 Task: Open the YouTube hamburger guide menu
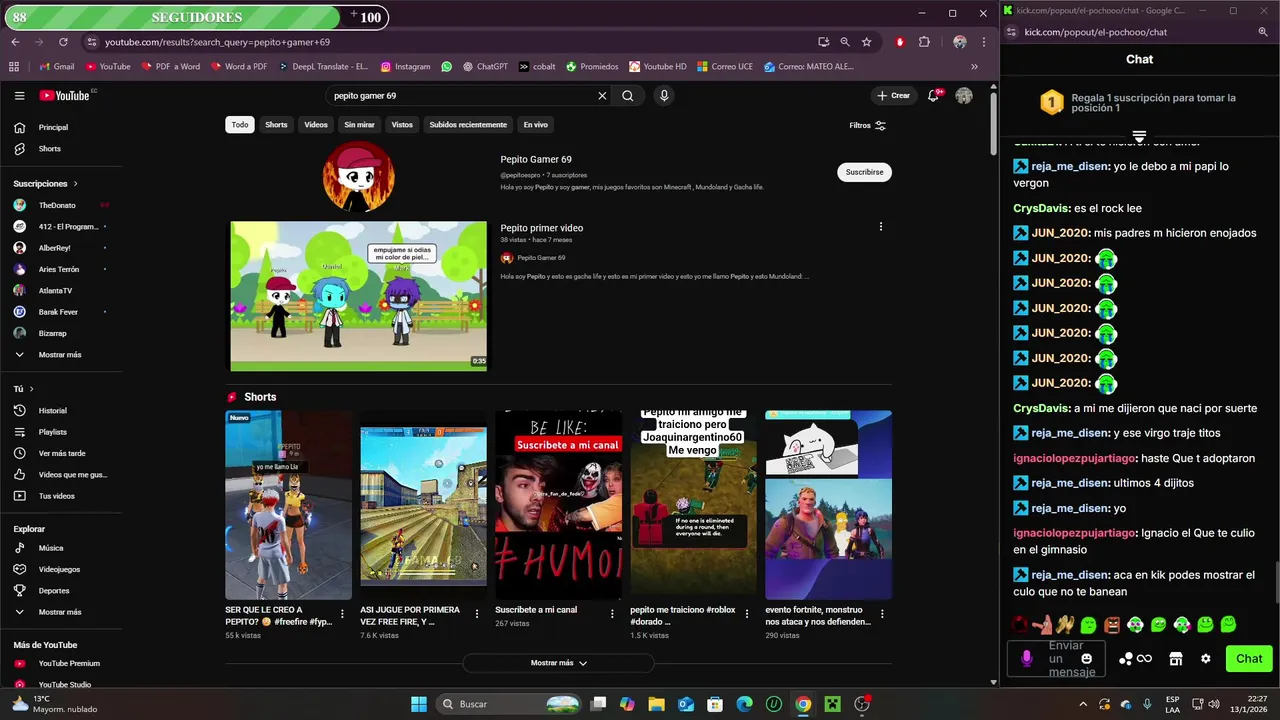[19, 95]
